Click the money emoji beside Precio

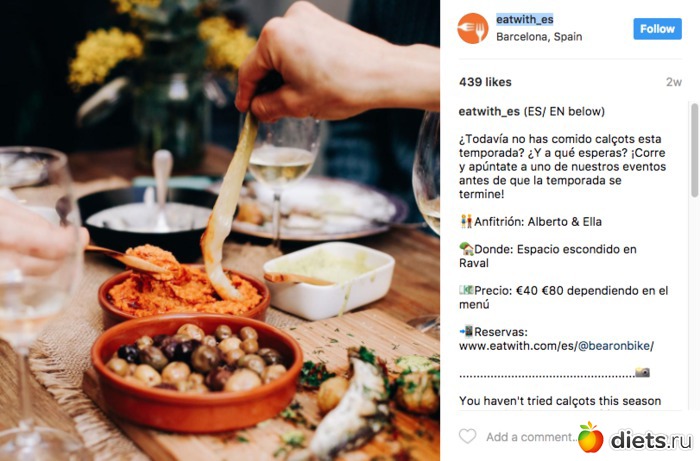tap(466, 290)
